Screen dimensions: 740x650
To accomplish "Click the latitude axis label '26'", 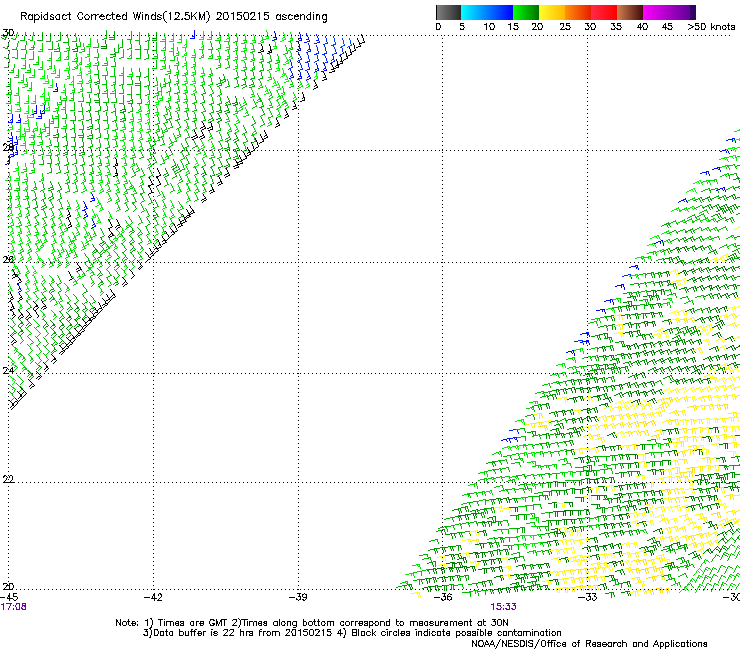I will coord(8,260).
